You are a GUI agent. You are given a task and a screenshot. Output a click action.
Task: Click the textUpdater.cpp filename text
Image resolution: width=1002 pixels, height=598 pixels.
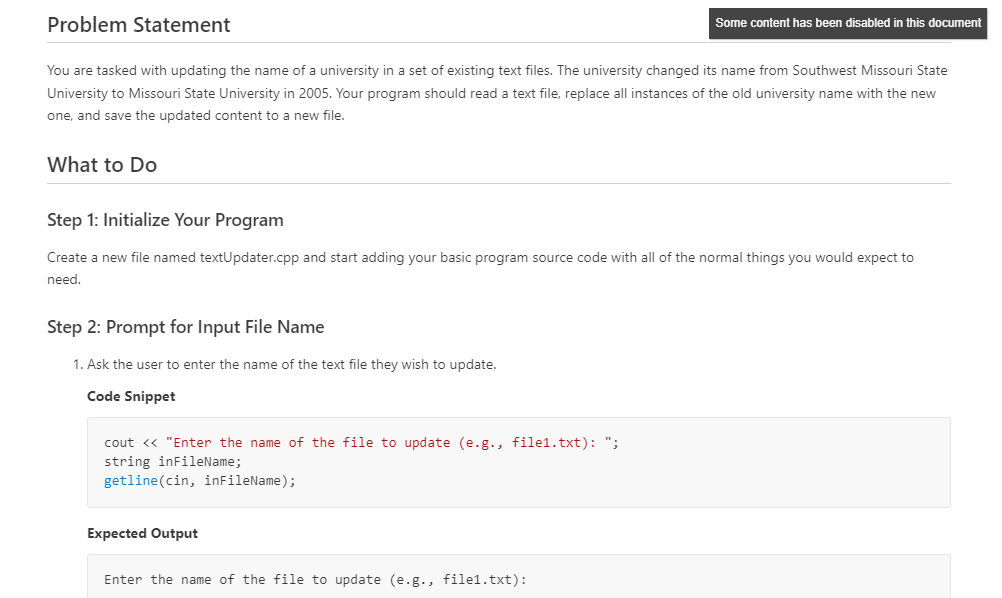[216, 257]
